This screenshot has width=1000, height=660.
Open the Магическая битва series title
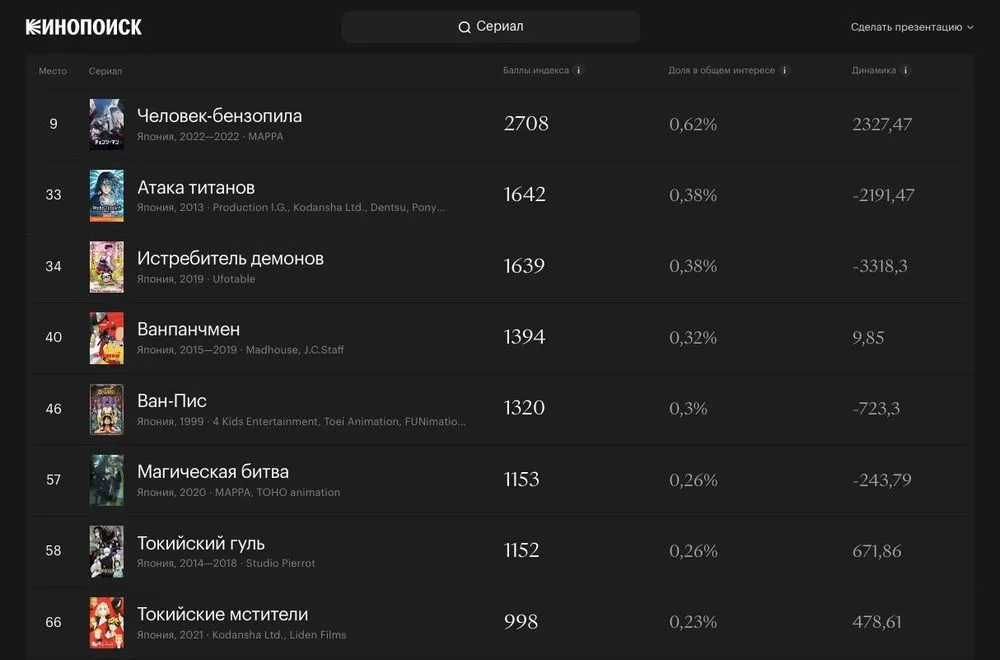click(x=213, y=472)
